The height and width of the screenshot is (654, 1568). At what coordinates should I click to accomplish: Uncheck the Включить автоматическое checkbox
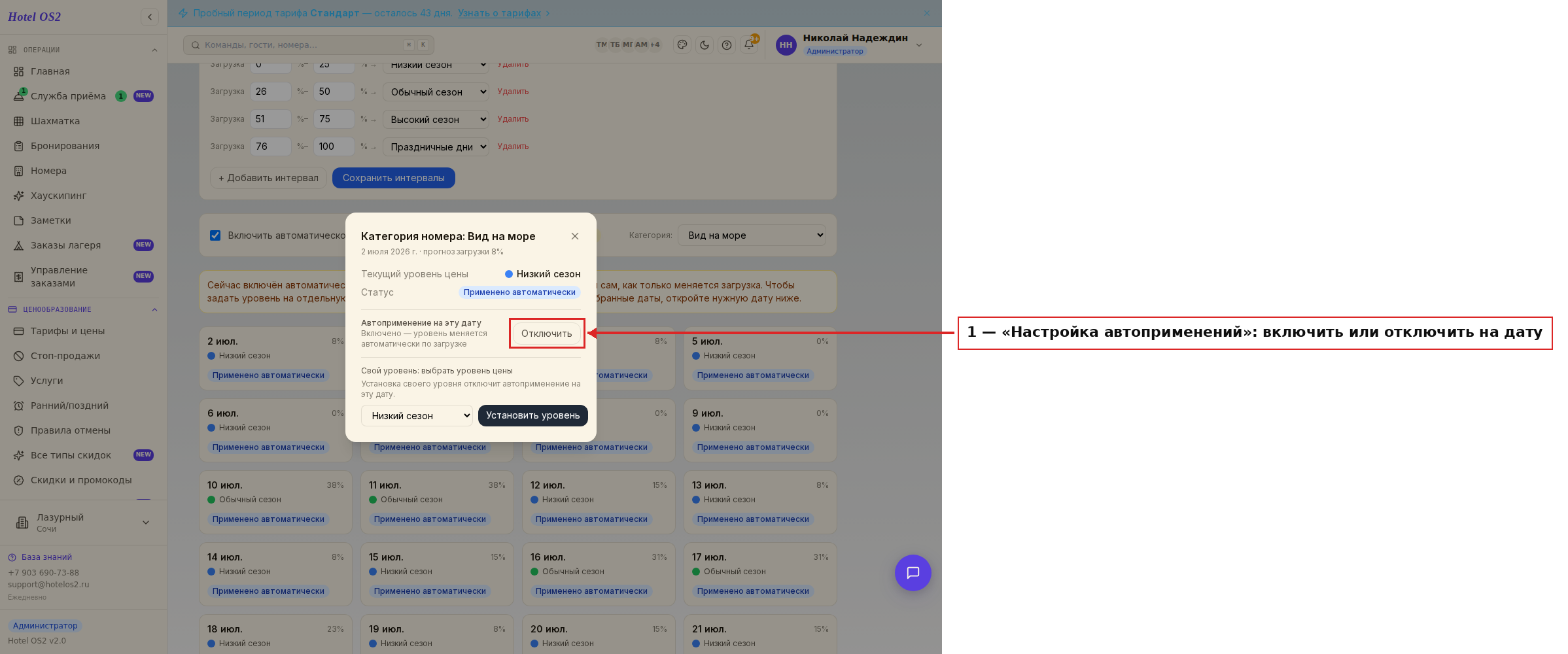point(215,235)
